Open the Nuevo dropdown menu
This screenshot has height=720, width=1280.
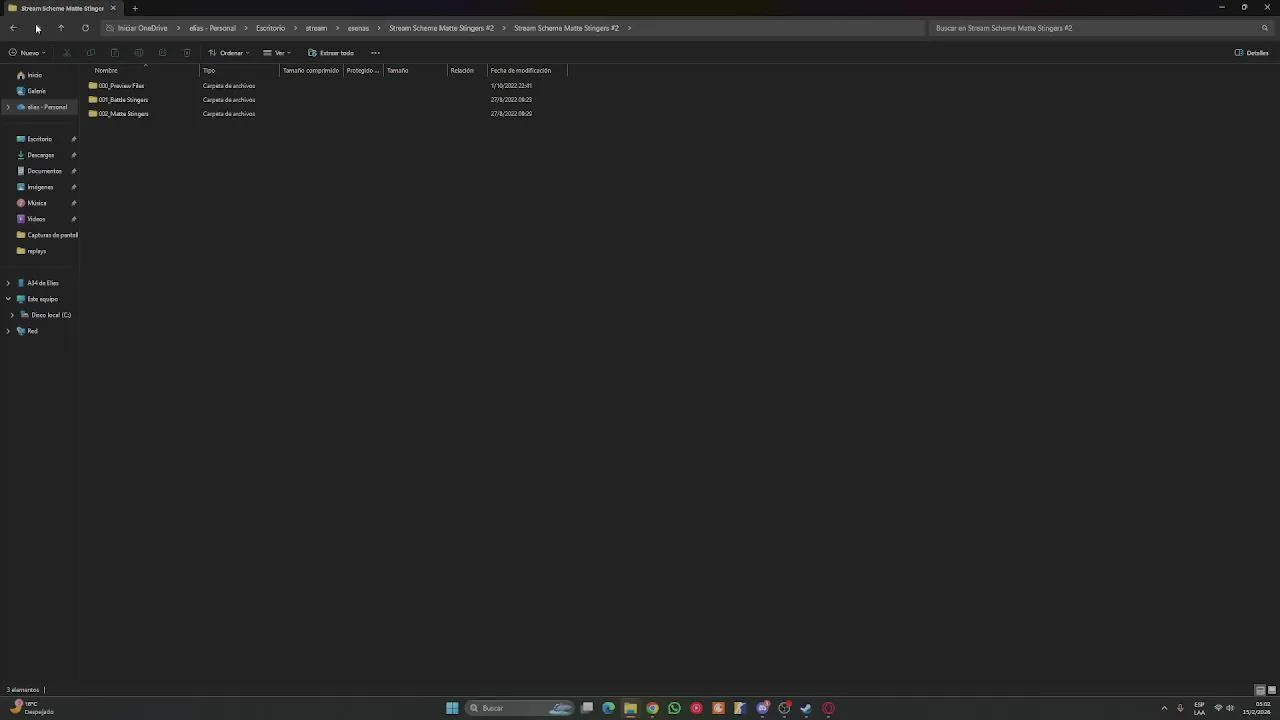click(27, 53)
